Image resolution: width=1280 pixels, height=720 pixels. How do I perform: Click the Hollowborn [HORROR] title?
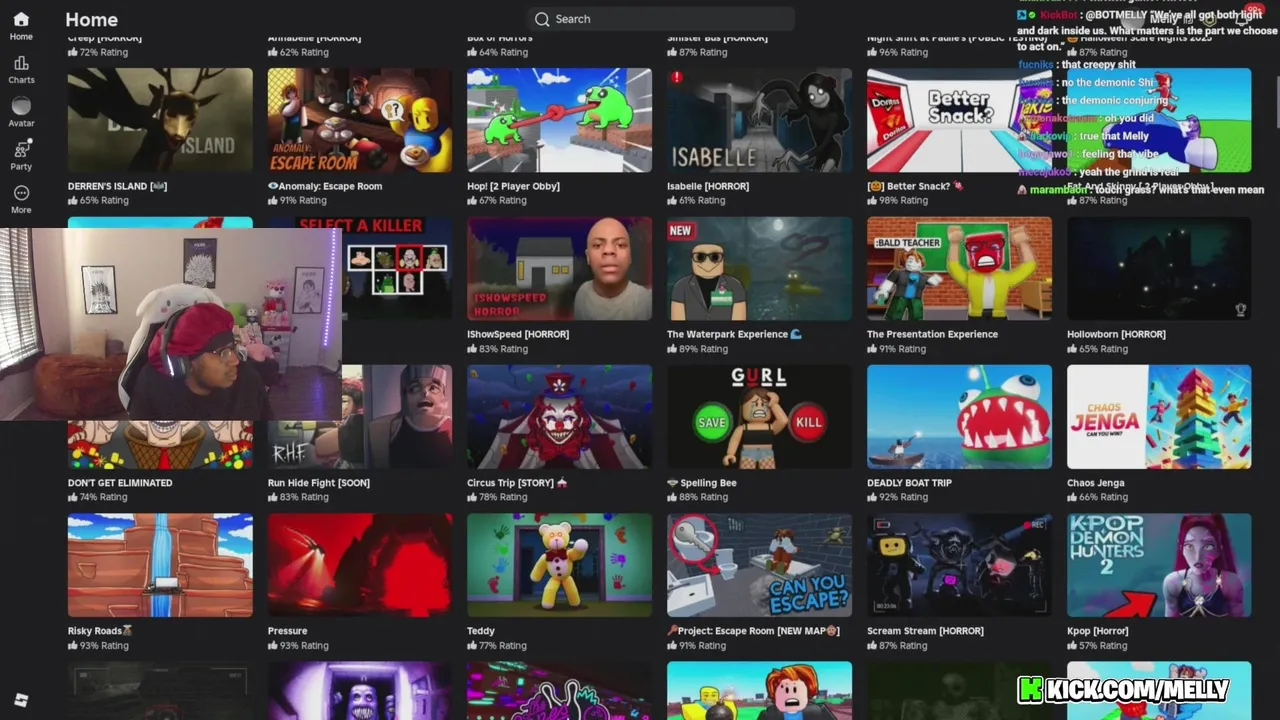click(1116, 334)
